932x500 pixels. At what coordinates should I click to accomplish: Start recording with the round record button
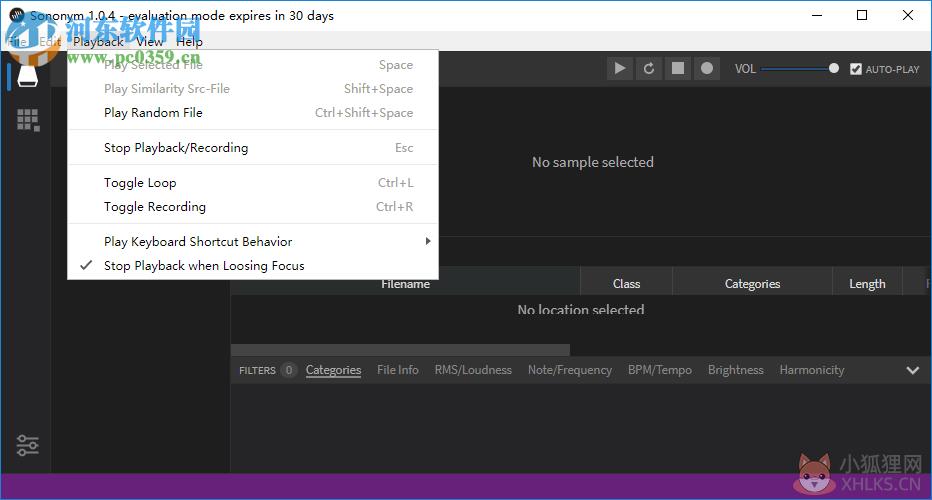pos(707,68)
